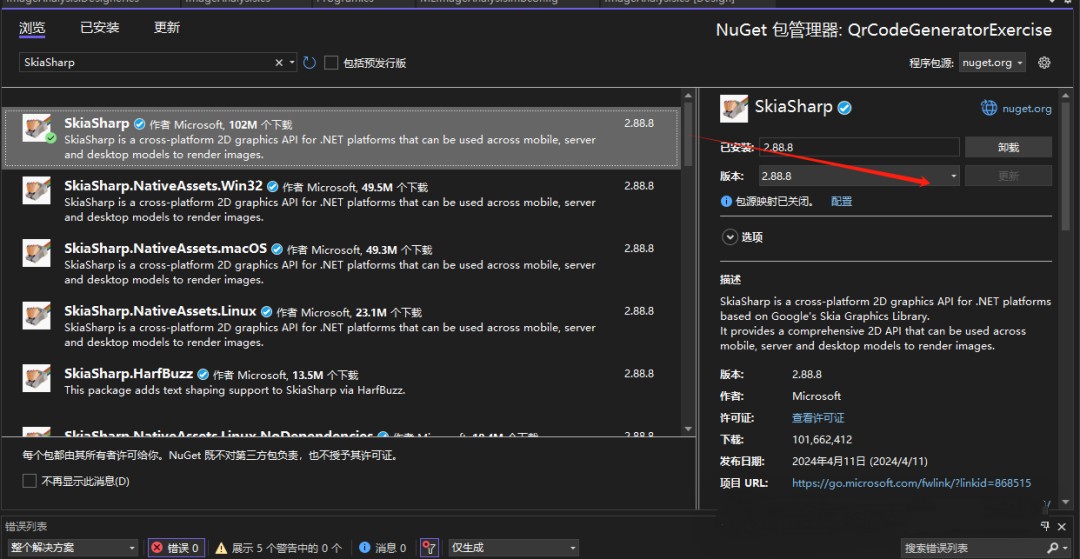The height and width of the screenshot is (559, 1080).
Task: Open the view license link
Action: pos(818,418)
